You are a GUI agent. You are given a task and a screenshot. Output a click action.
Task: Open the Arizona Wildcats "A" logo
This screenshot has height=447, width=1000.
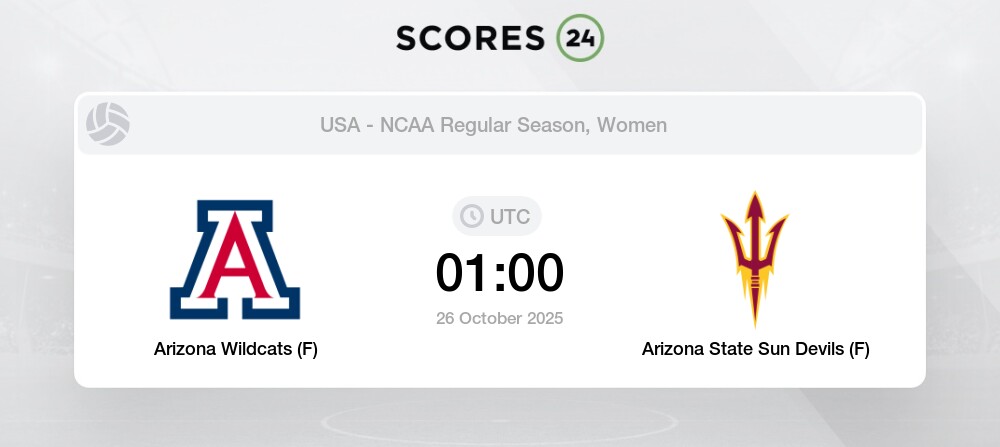(235, 259)
